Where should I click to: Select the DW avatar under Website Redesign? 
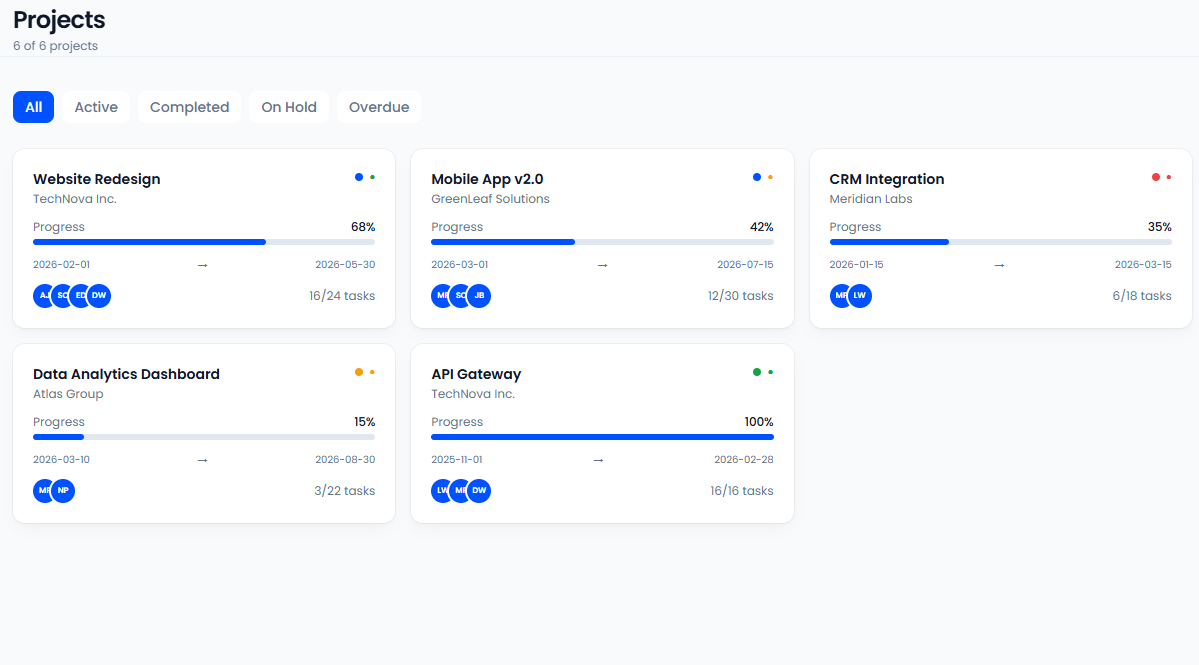pos(98,295)
